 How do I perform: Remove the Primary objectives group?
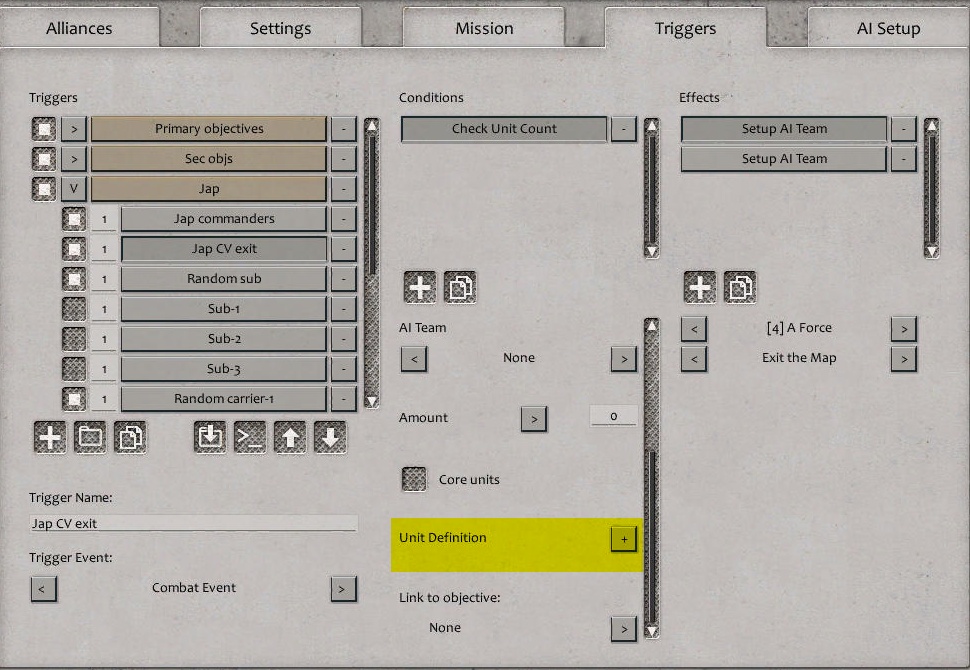point(343,129)
